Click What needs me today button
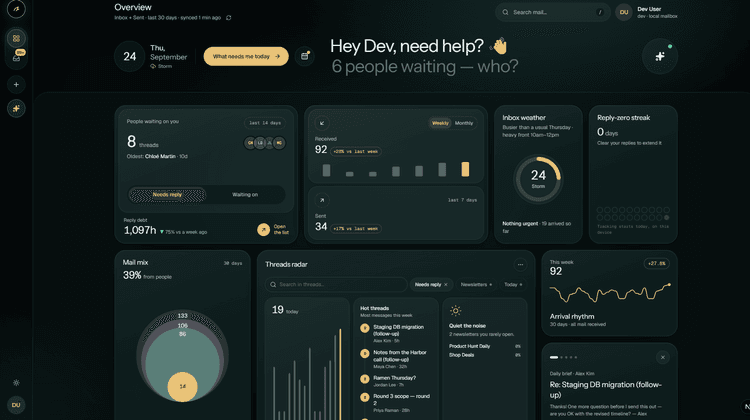 (x=246, y=56)
